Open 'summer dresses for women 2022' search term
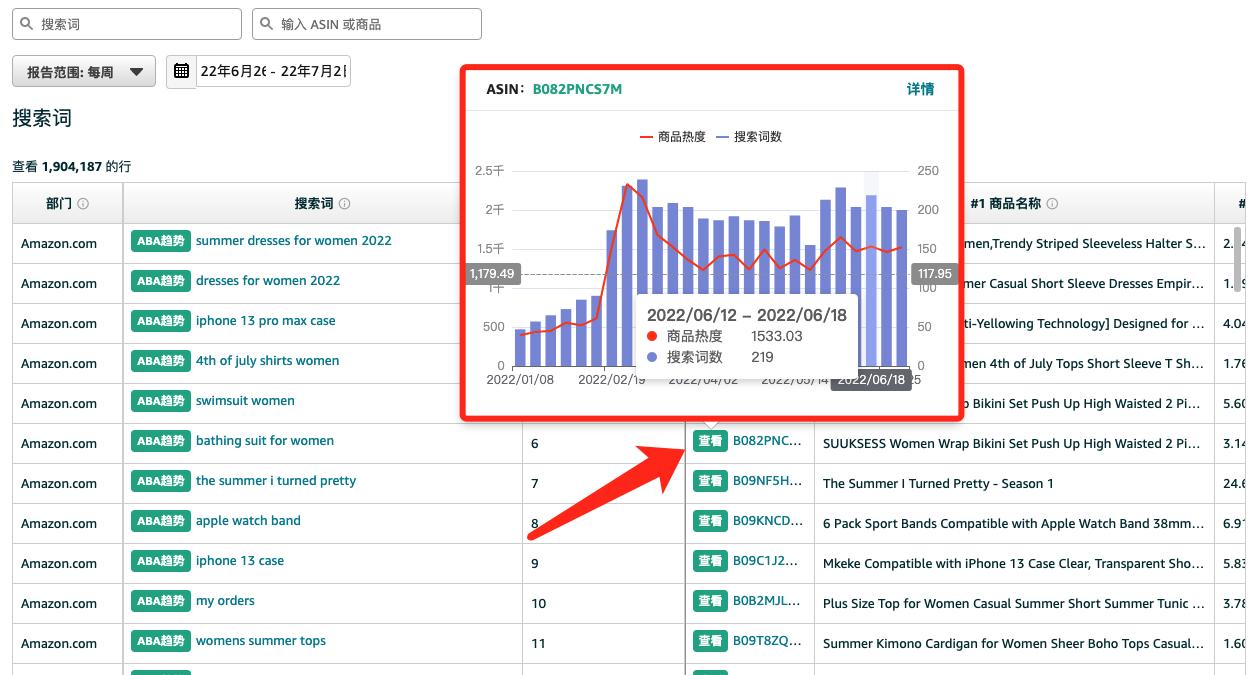1253x675 pixels. 293,241
